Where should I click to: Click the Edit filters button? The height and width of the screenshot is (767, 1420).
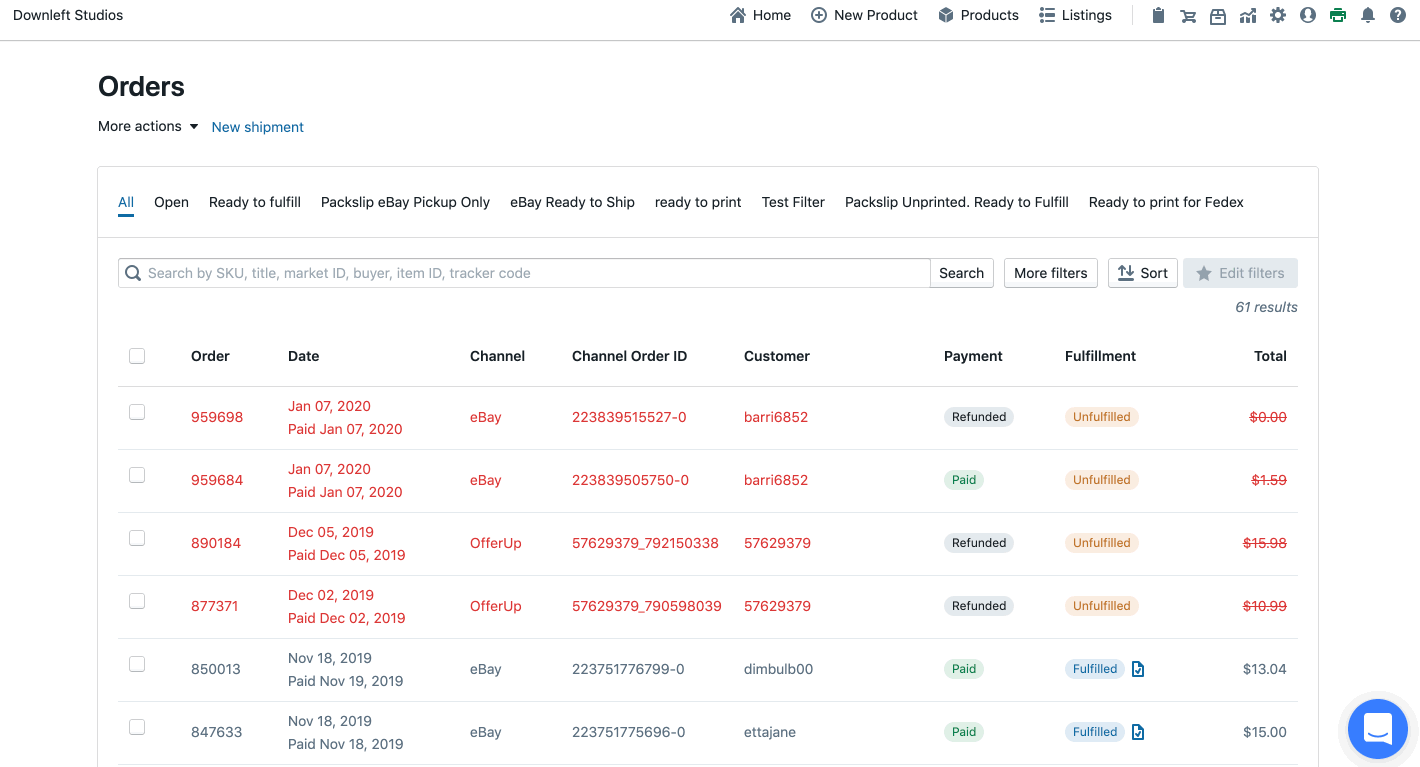click(1240, 273)
